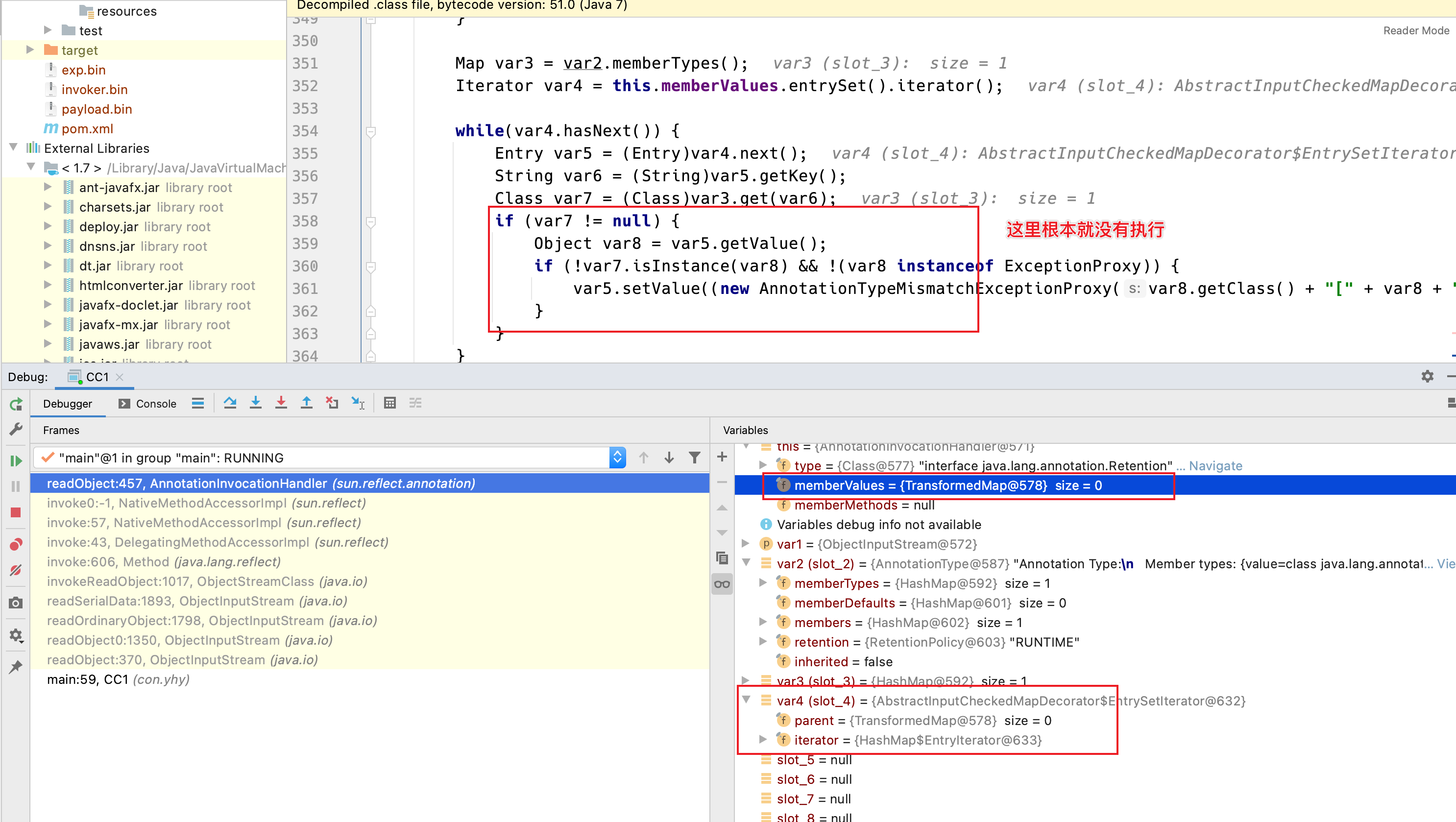Open the thread selector dropdown

click(617, 458)
